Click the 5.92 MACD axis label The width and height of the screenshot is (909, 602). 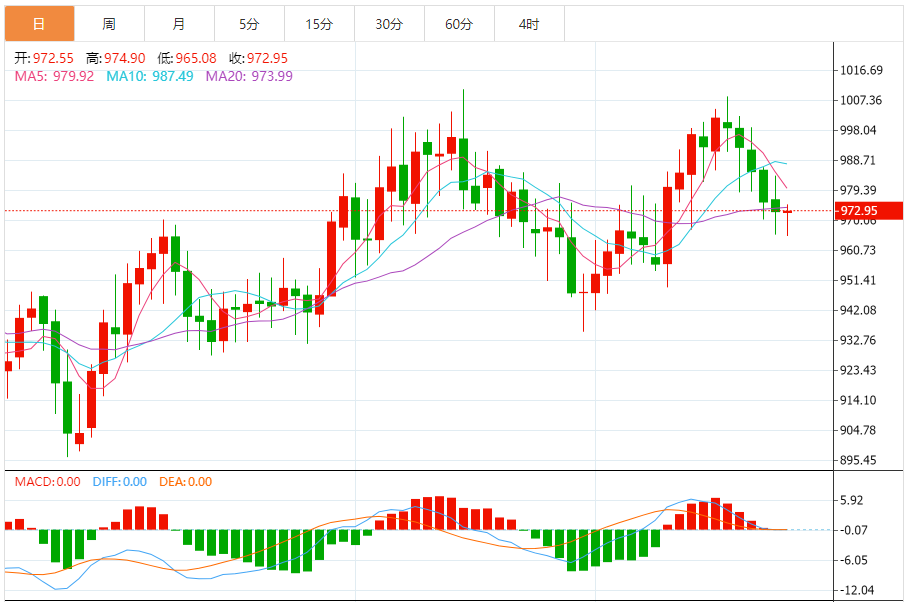tap(852, 500)
